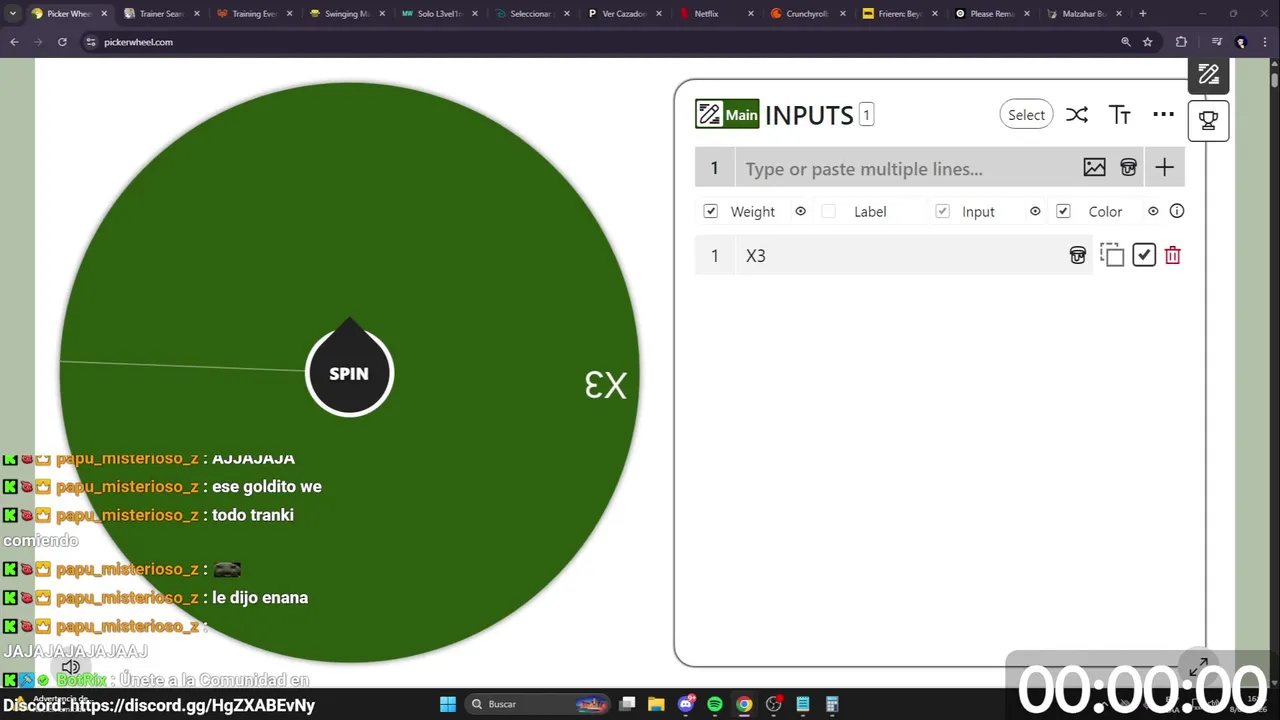Screen dimensions: 1280x720
Task: Open the Windows Start menu
Action: coord(448,704)
